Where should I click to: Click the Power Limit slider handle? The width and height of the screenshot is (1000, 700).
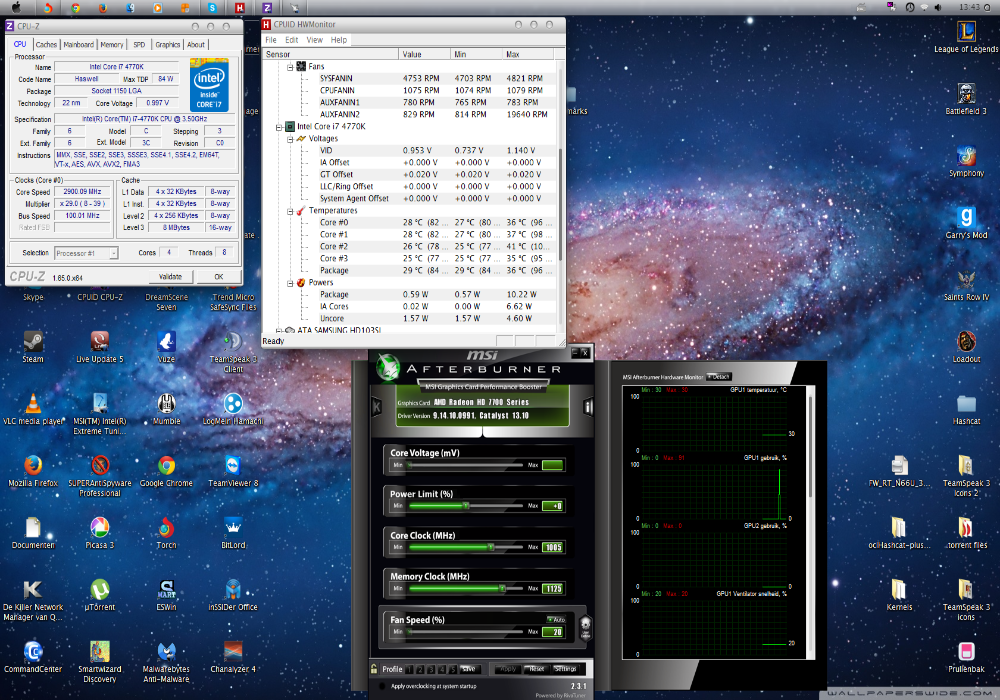(466, 506)
